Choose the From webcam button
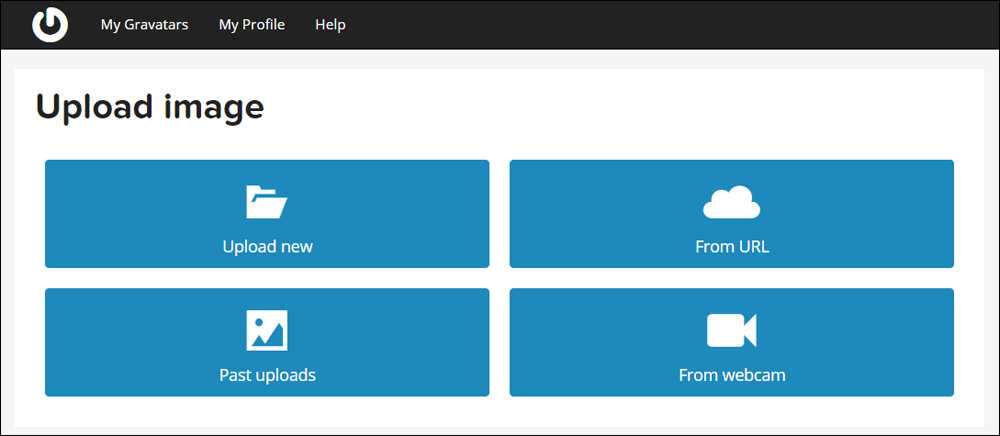The height and width of the screenshot is (436, 1000). [x=732, y=342]
